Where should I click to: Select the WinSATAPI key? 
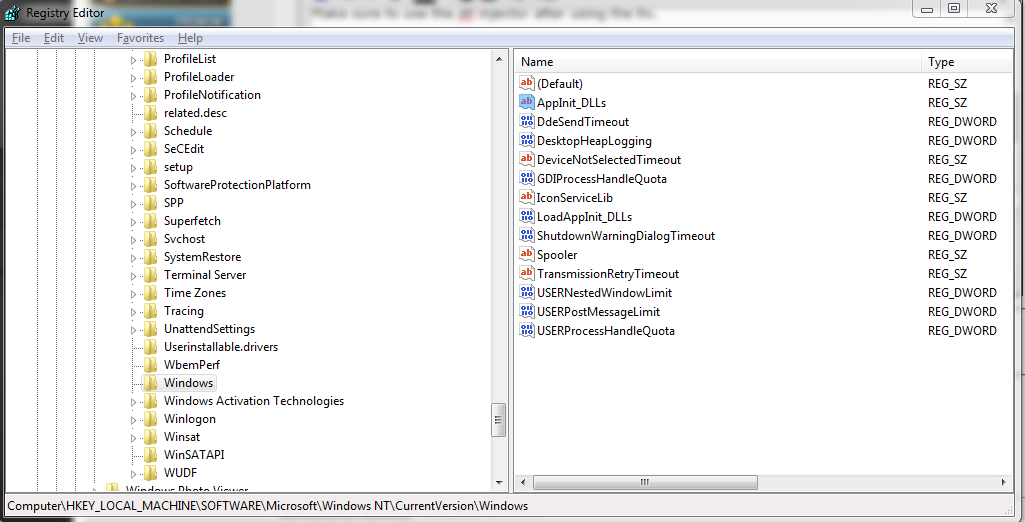click(x=194, y=455)
